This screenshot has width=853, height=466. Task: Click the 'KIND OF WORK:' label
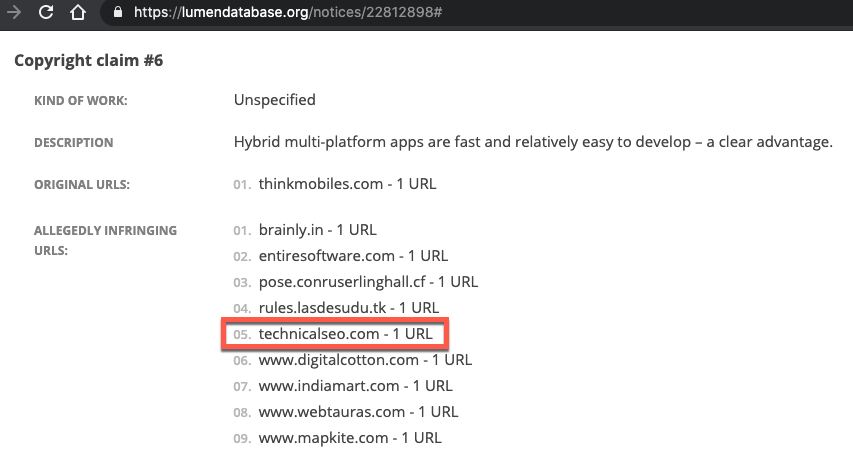81,101
